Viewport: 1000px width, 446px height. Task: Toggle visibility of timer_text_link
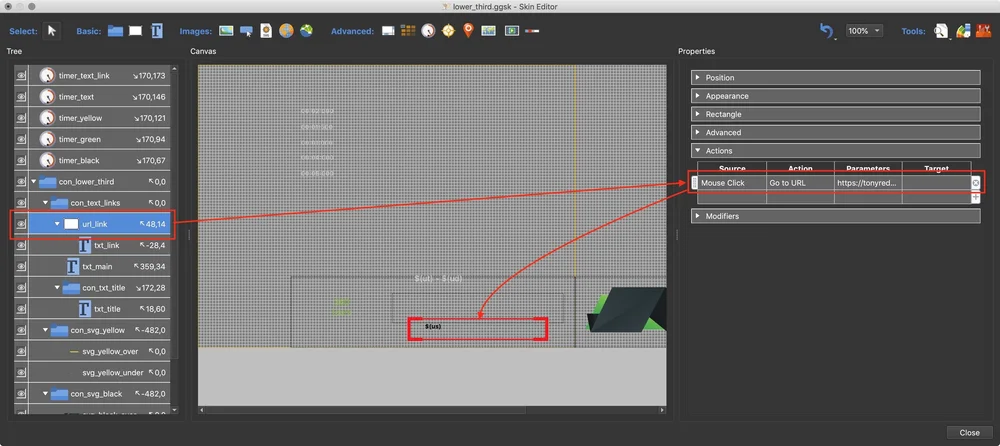click(21, 75)
